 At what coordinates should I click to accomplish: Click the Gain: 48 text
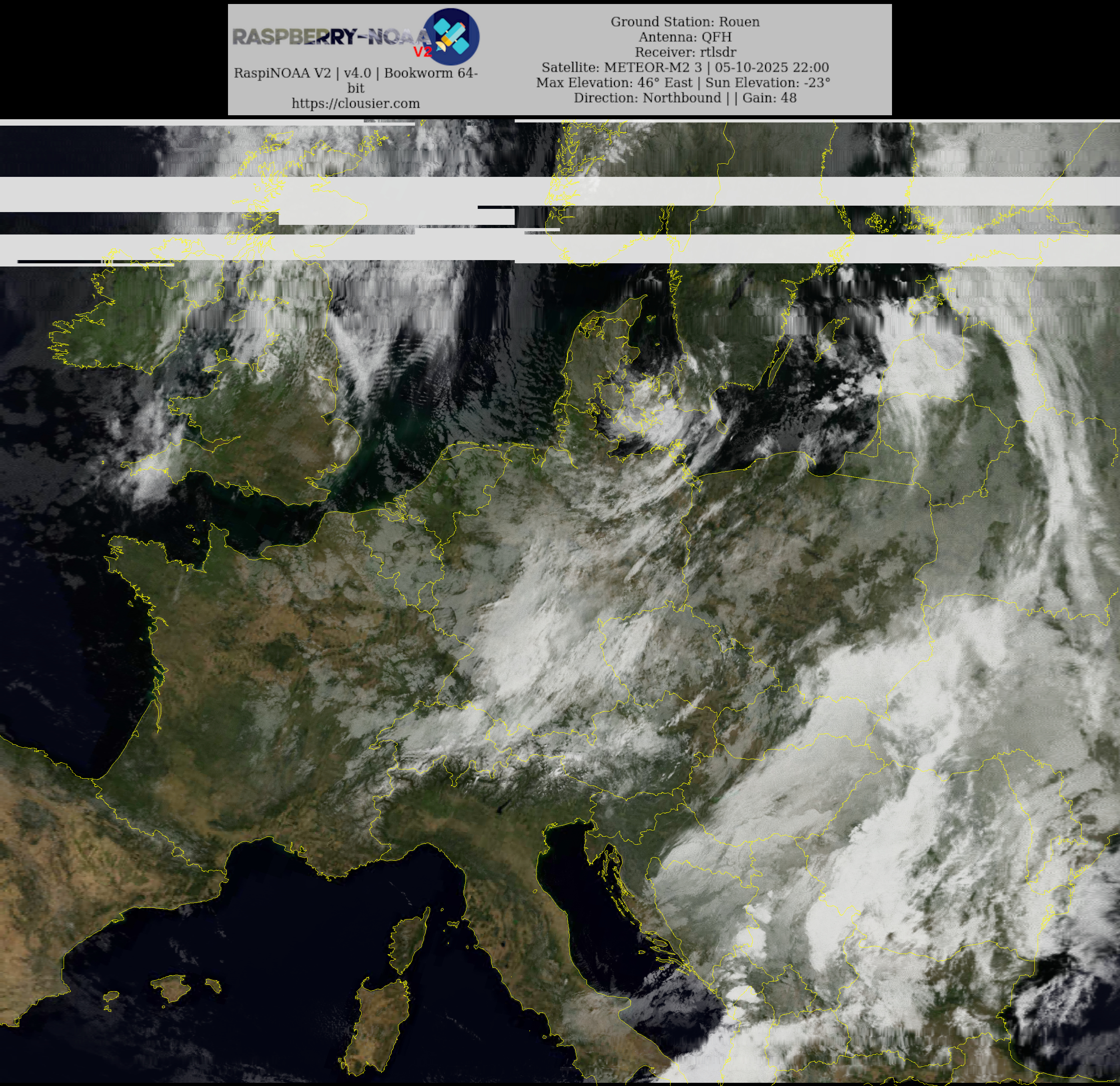coord(769,98)
